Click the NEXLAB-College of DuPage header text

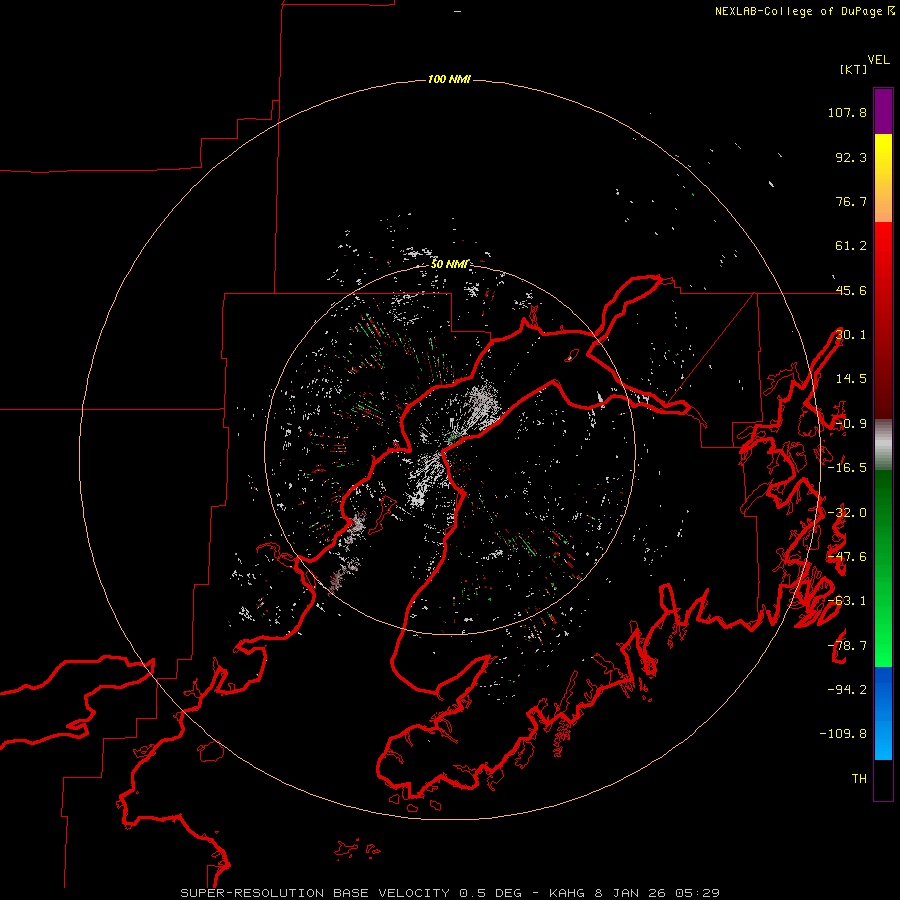point(805,11)
